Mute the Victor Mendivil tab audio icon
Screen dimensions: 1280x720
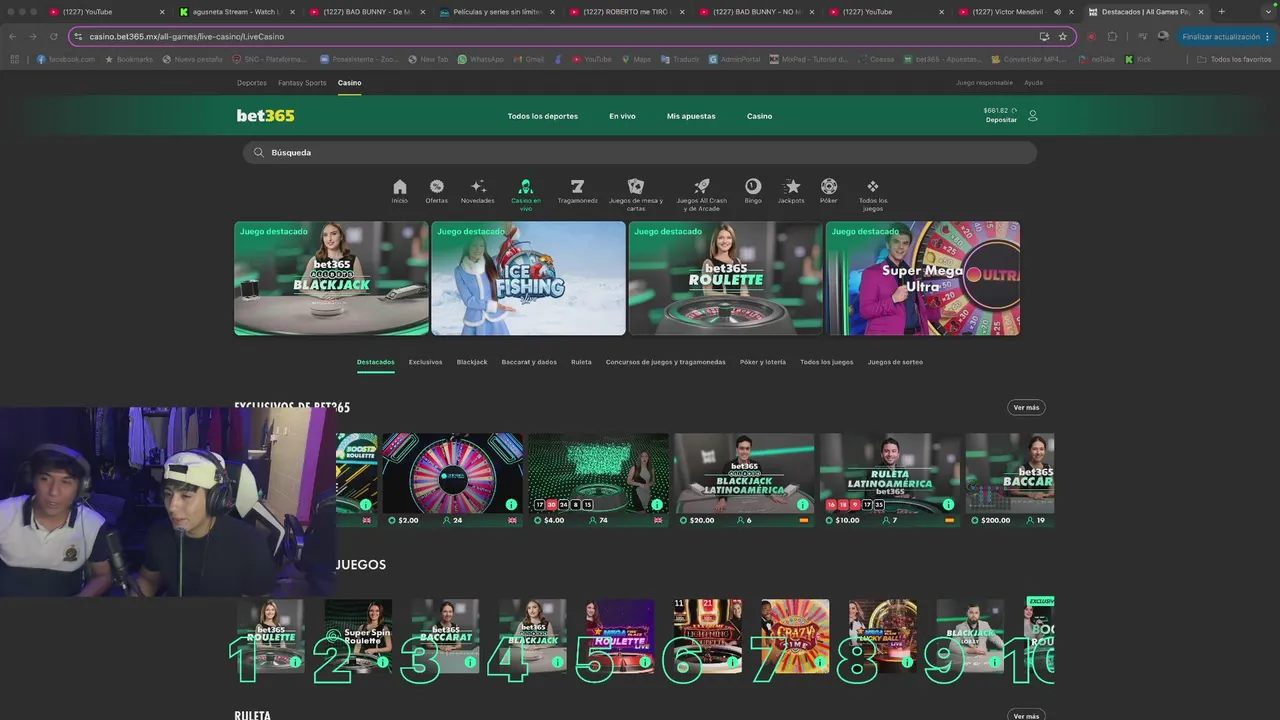(x=1058, y=12)
